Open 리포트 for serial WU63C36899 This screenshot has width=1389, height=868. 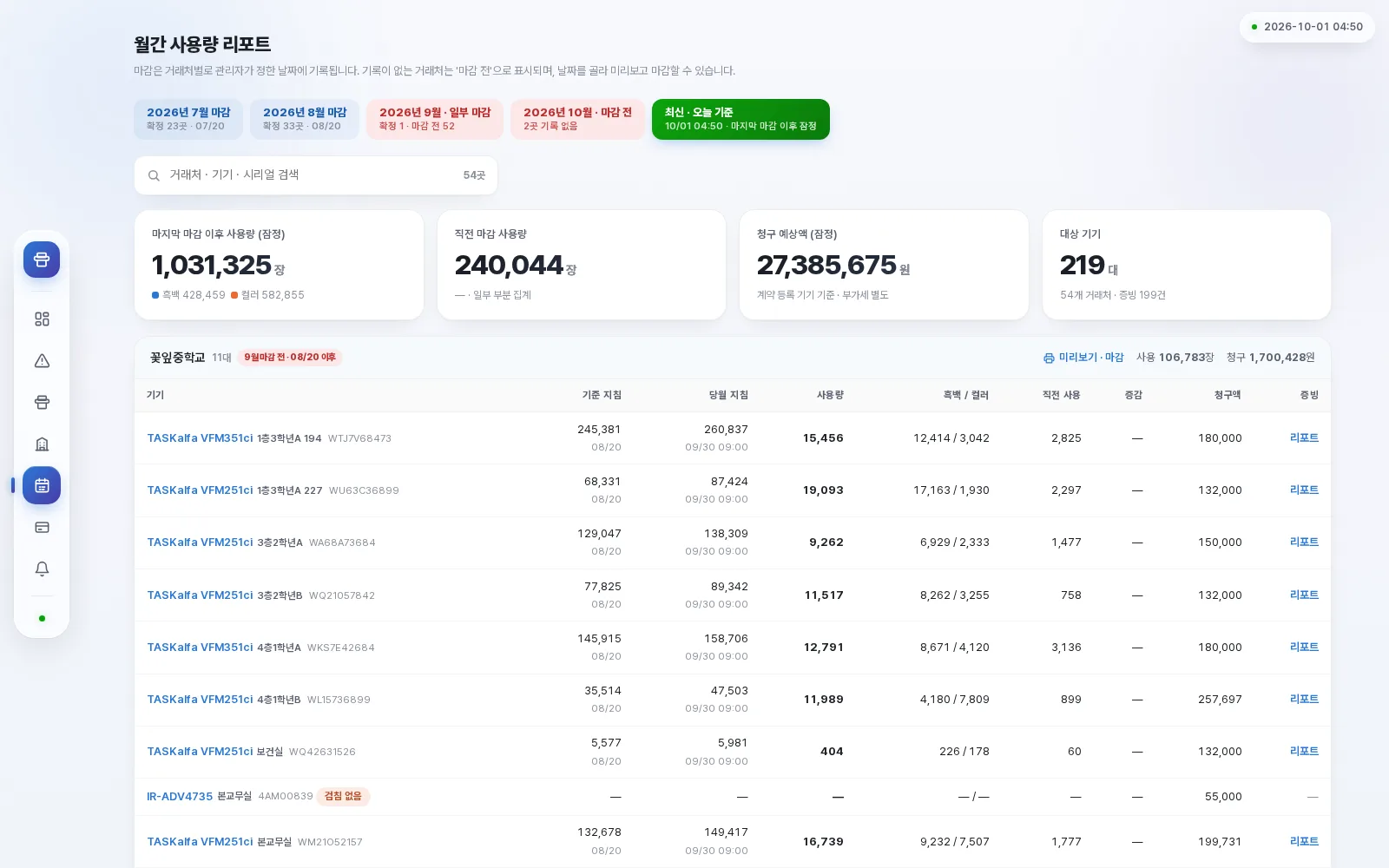[x=1304, y=490]
